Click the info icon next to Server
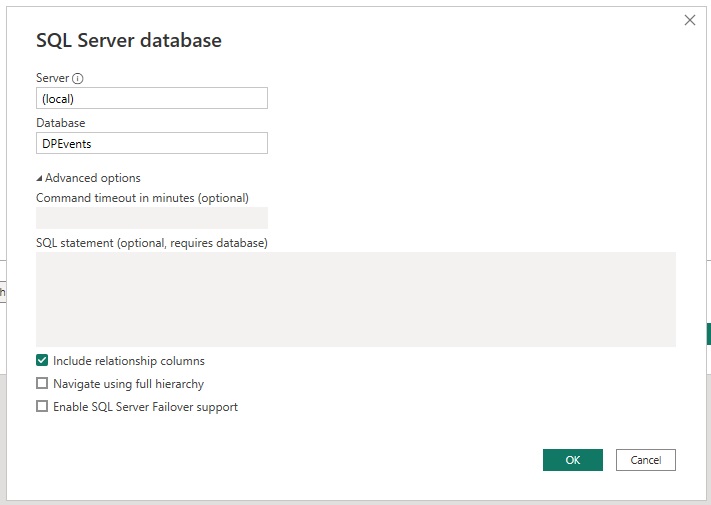Screen dimensions: 711x505 (78, 78)
